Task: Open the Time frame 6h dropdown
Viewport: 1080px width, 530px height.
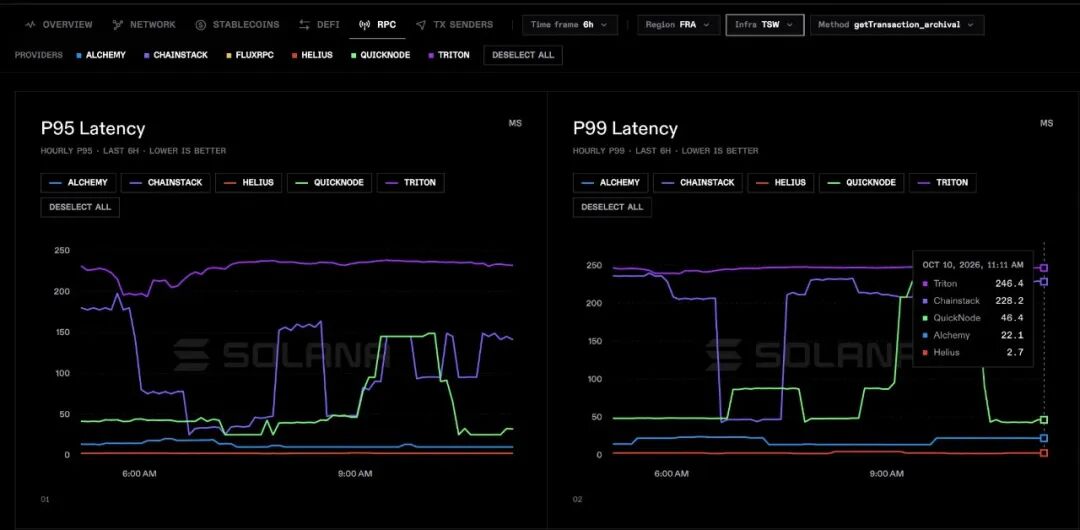Action: point(570,25)
